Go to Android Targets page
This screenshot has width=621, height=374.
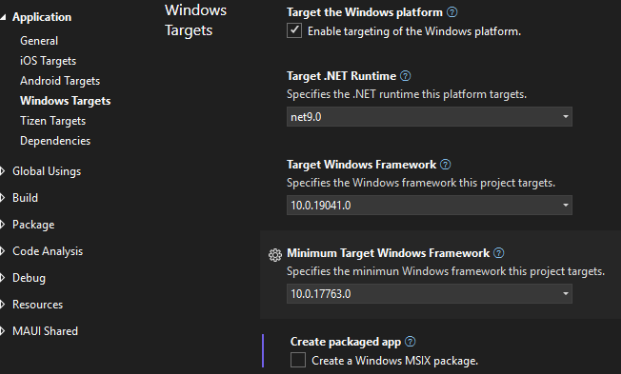coord(60,81)
